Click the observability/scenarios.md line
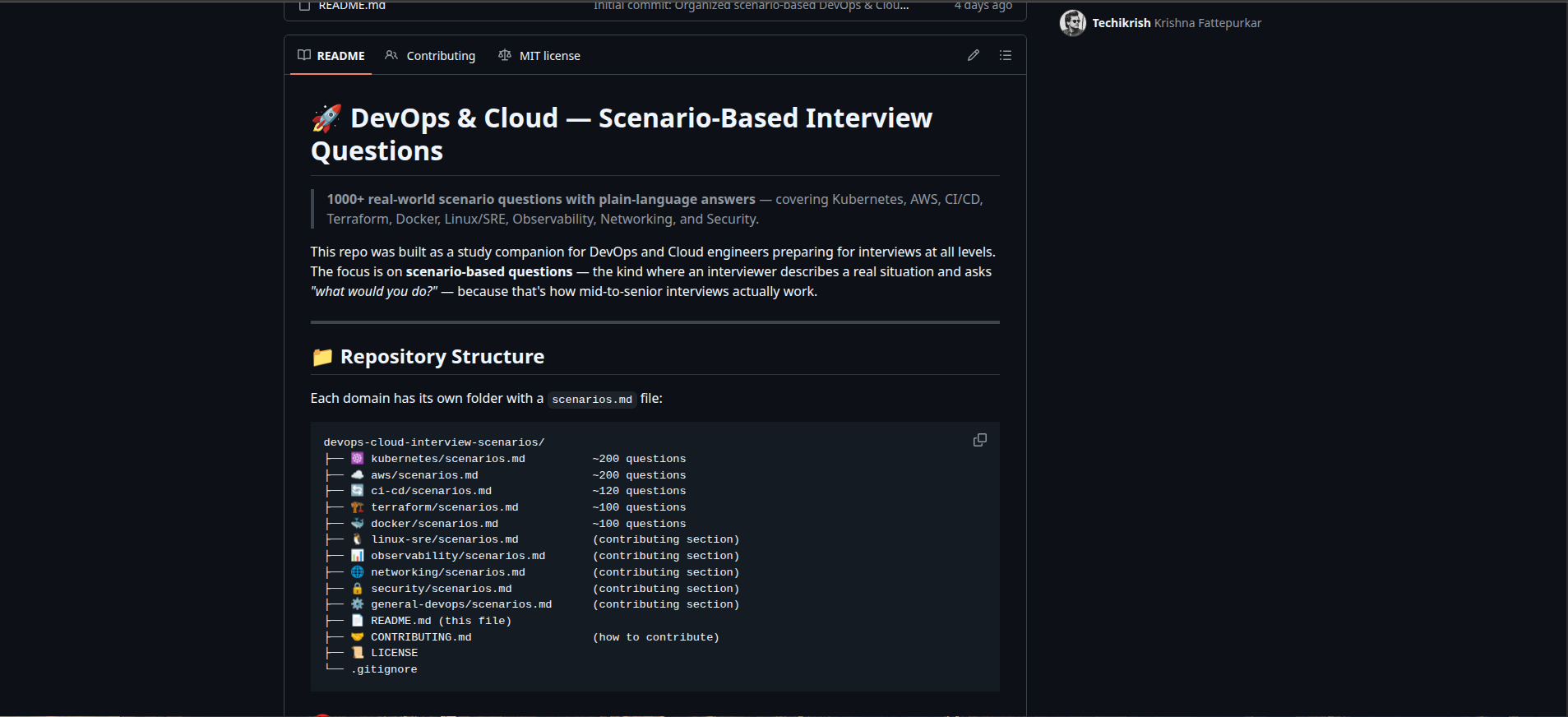 (x=458, y=556)
